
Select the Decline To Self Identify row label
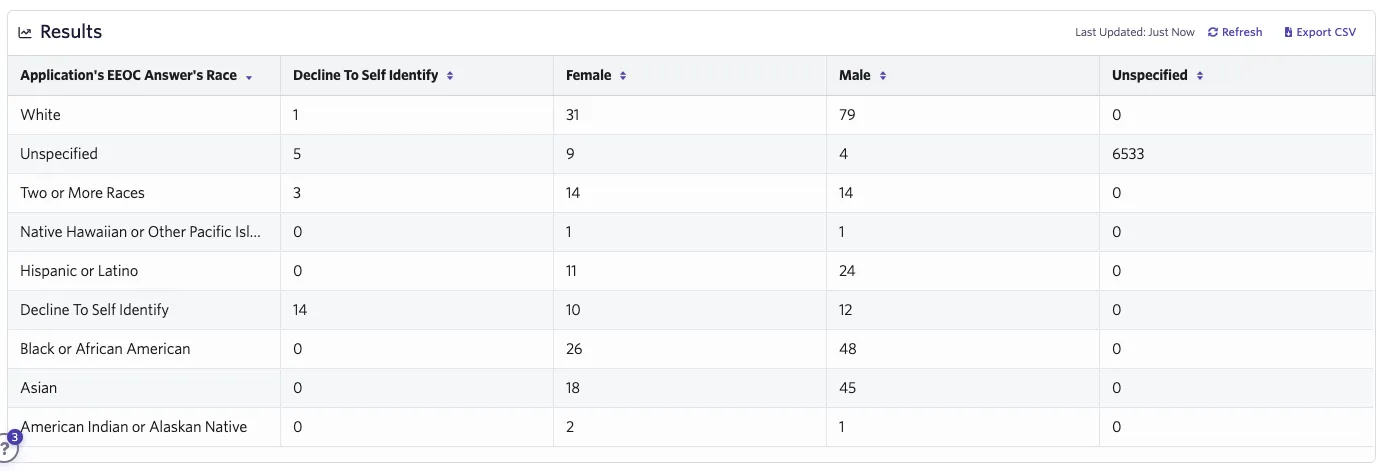[94, 310]
